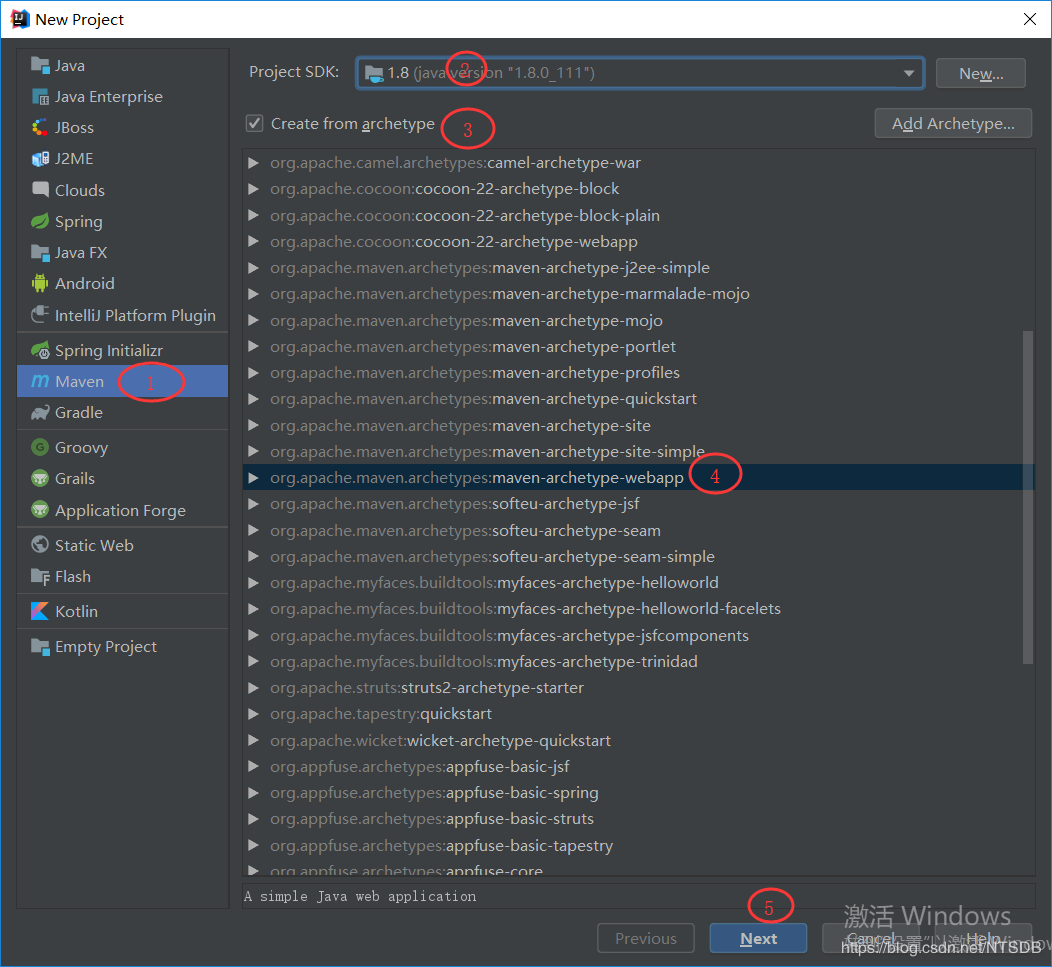1052x967 pixels.
Task: Click the Static Web globe icon
Action: (40, 545)
